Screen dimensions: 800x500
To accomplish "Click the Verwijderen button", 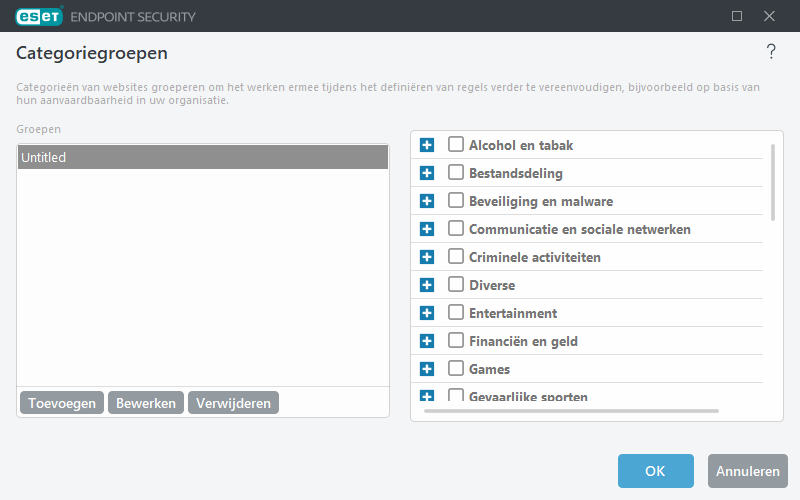I will click(233, 403).
